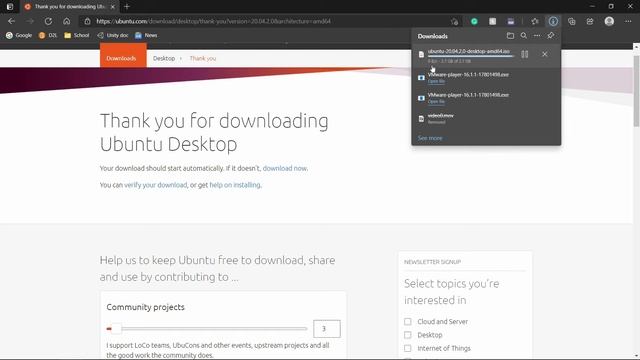Click the Community projects amount field

click(327, 329)
